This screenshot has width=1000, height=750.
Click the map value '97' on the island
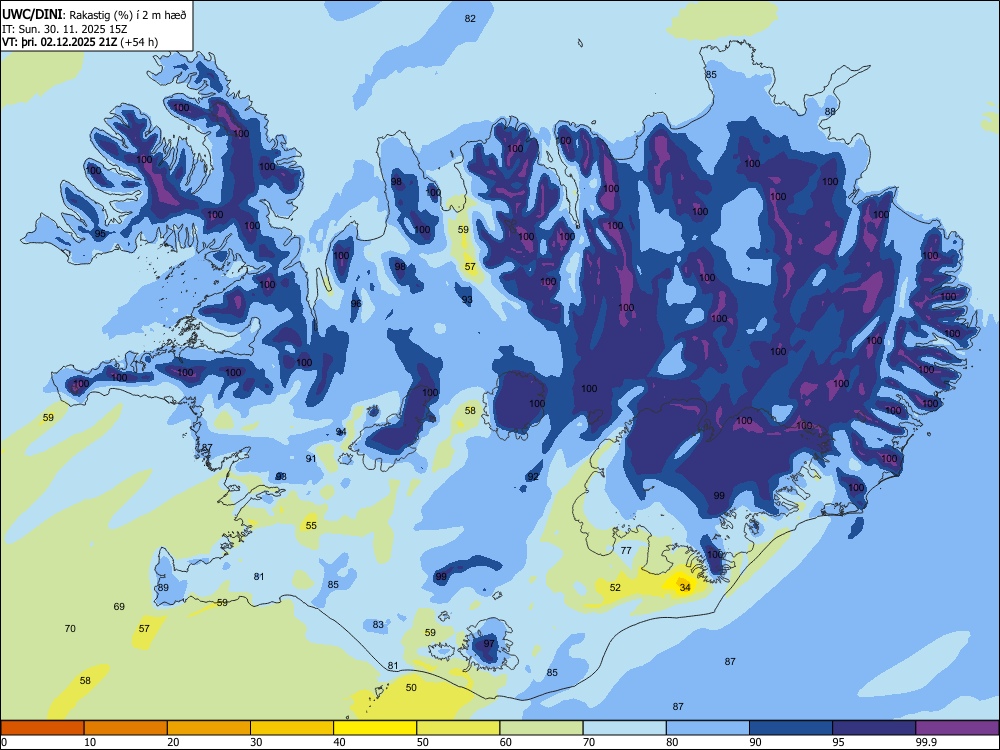[x=489, y=643]
